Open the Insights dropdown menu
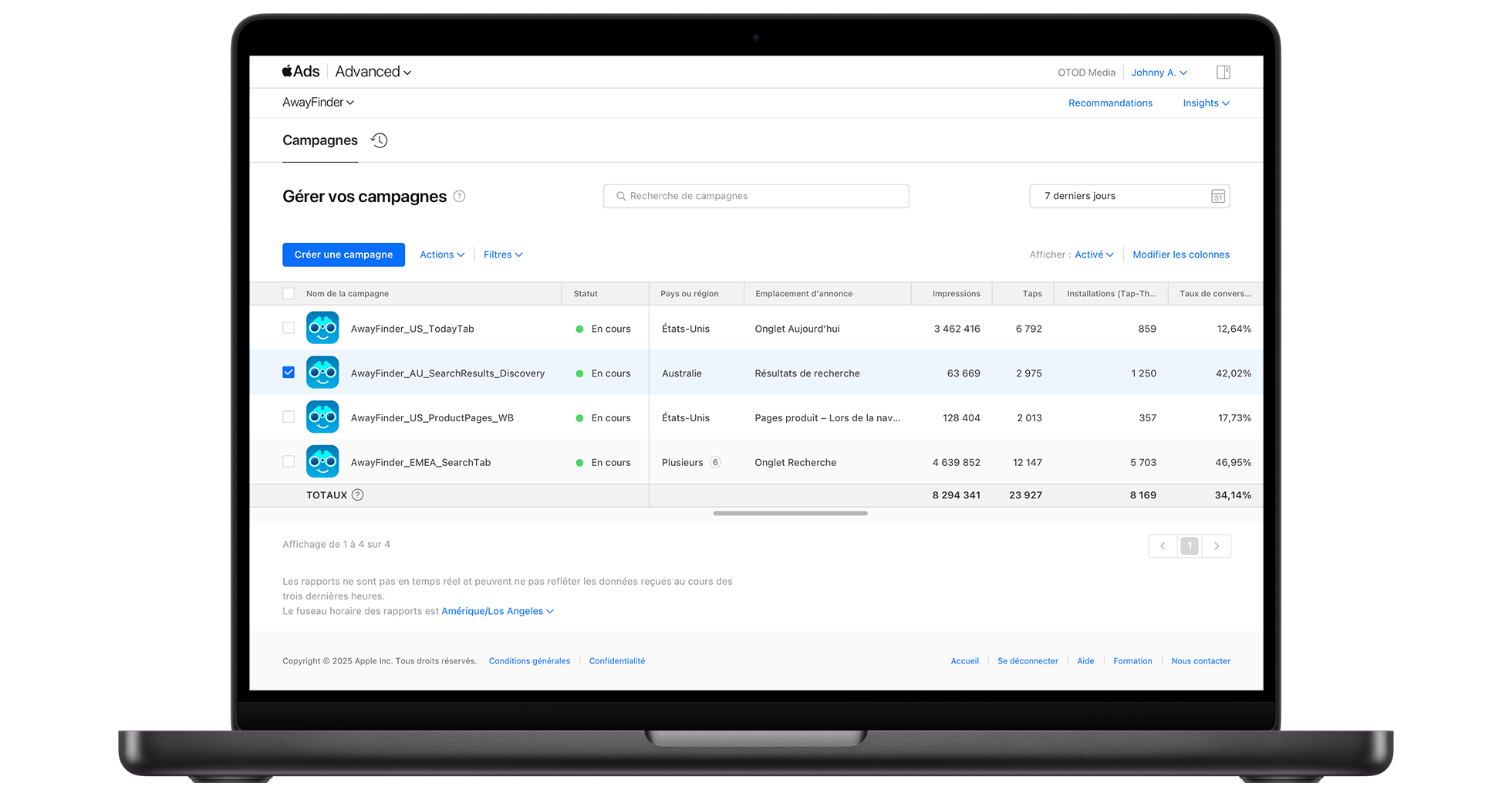1512x790 pixels. pos(1205,103)
